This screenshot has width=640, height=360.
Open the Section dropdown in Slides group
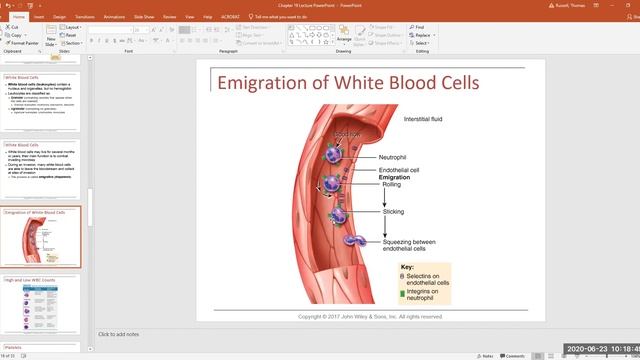coord(71,43)
